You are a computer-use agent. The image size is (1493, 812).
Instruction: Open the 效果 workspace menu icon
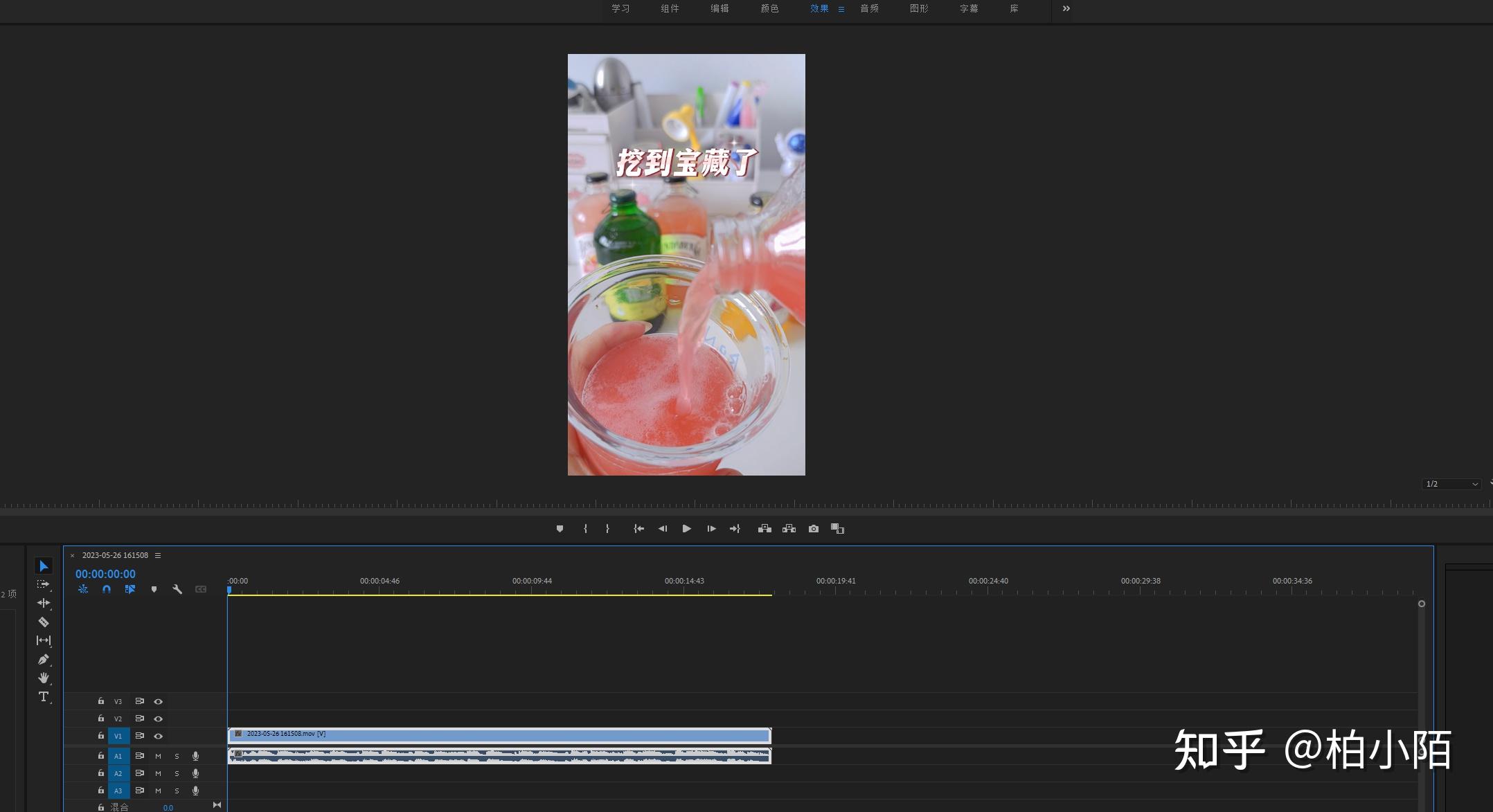pyautogui.click(x=841, y=10)
